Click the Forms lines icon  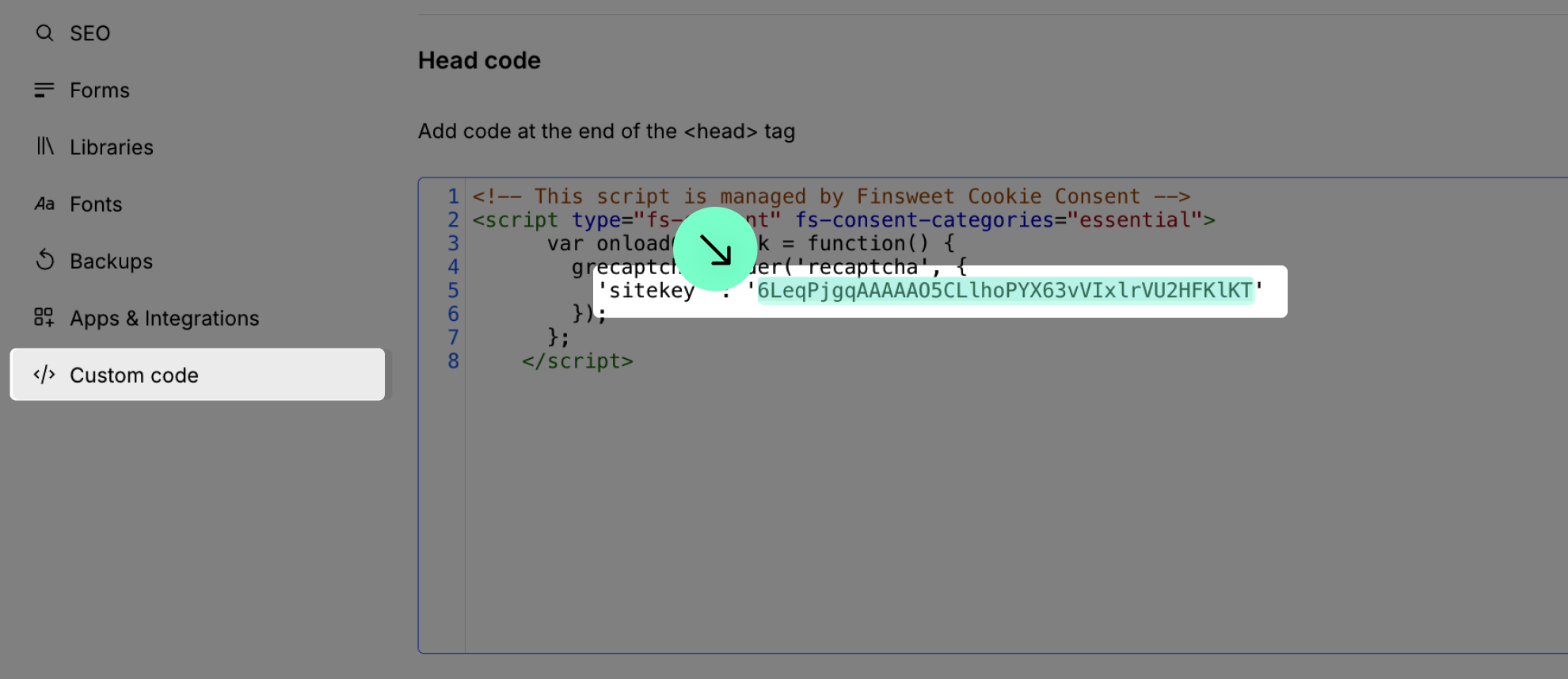(x=44, y=90)
